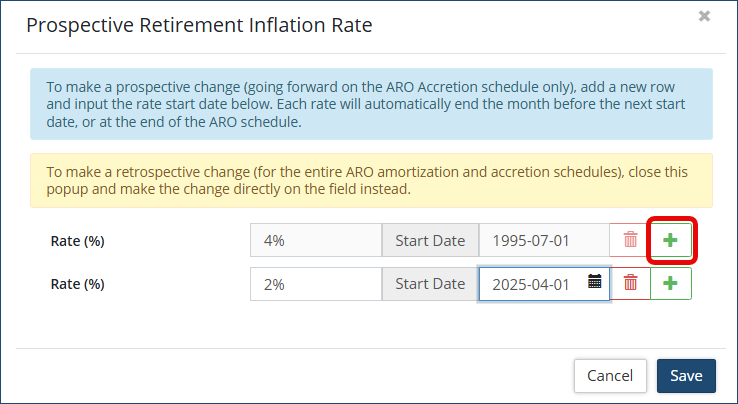Click the 1995-07-01 start date field
The image size is (738, 404).
click(x=544, y=241)
